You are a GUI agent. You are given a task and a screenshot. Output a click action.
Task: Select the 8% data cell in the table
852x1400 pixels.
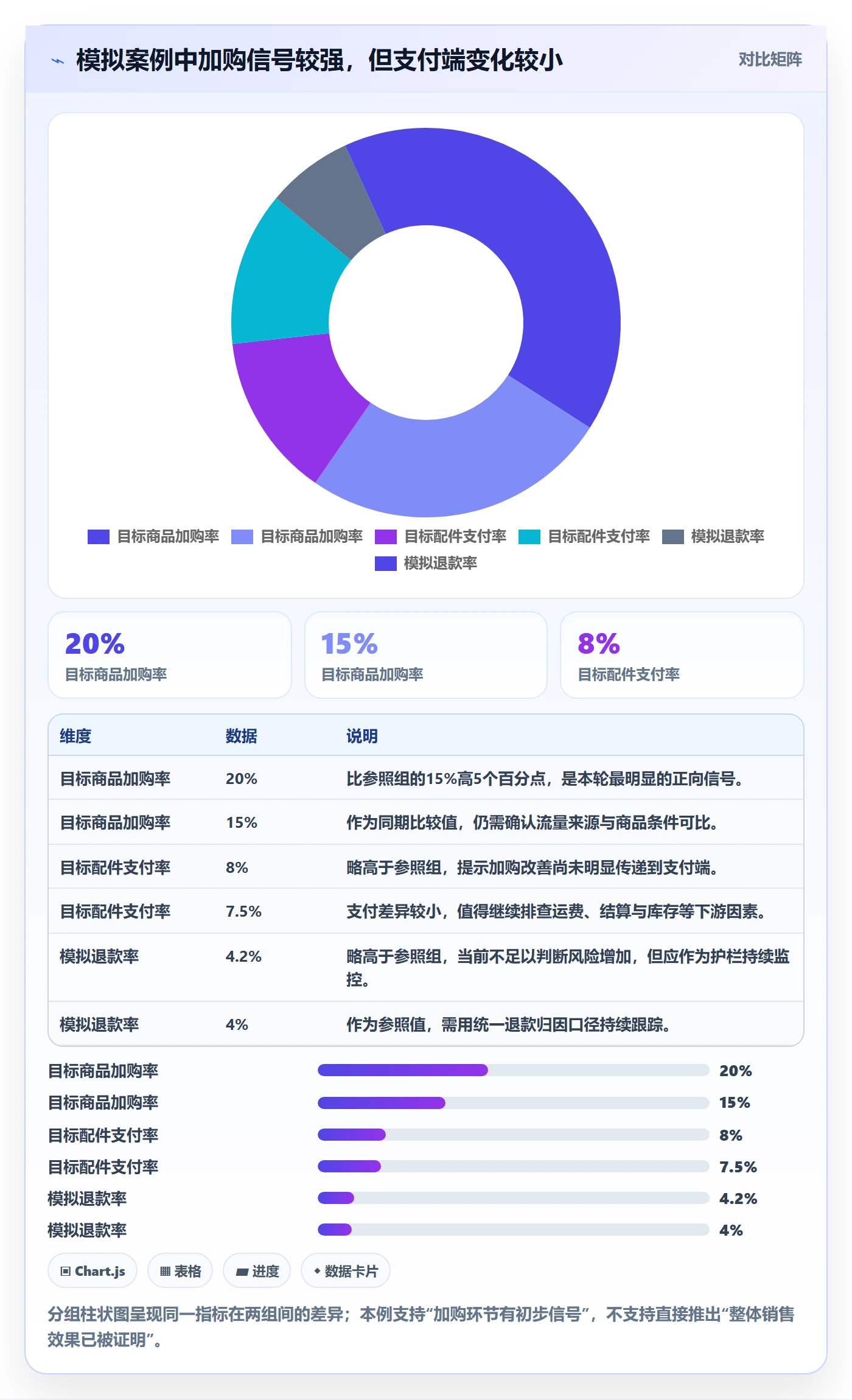pos(237,867)
